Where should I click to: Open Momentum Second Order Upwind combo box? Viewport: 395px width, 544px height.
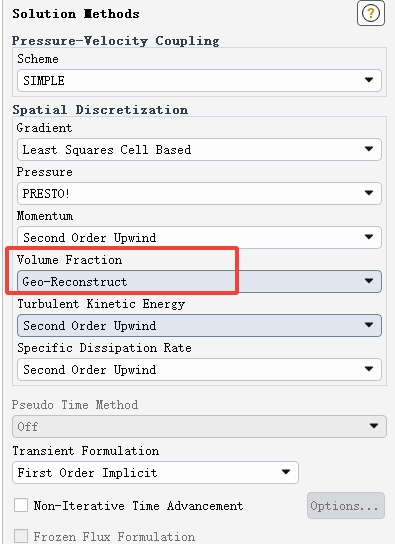[x=199, y=237]
